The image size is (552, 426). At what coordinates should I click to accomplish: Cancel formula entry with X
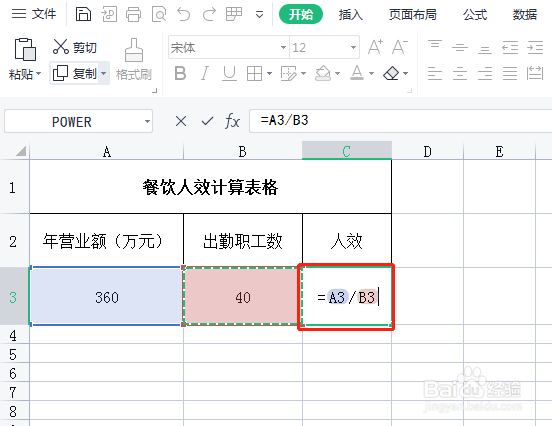(x=181, y=121)
